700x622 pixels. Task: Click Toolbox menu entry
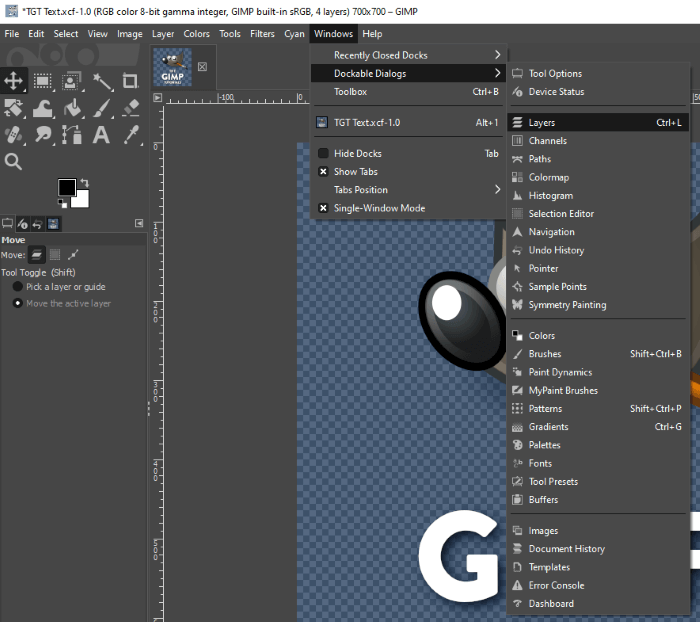(x=408, y=92)
